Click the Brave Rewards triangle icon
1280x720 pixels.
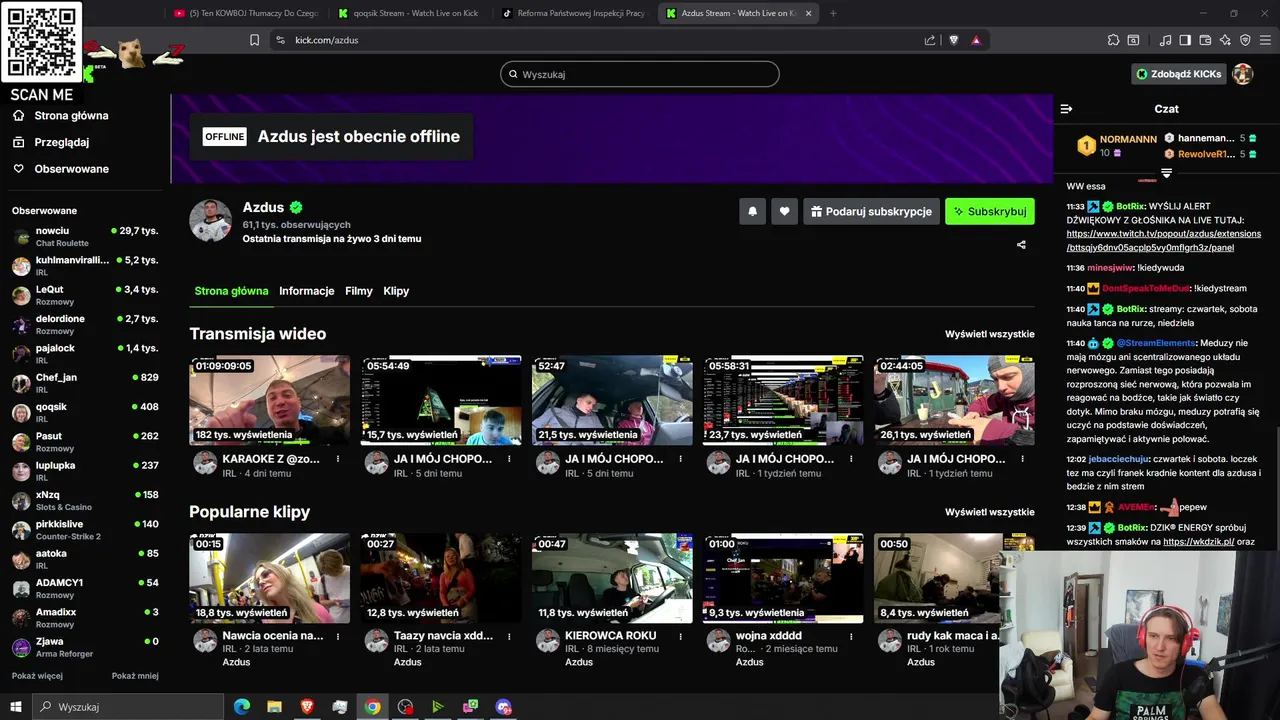coord(975,40)
